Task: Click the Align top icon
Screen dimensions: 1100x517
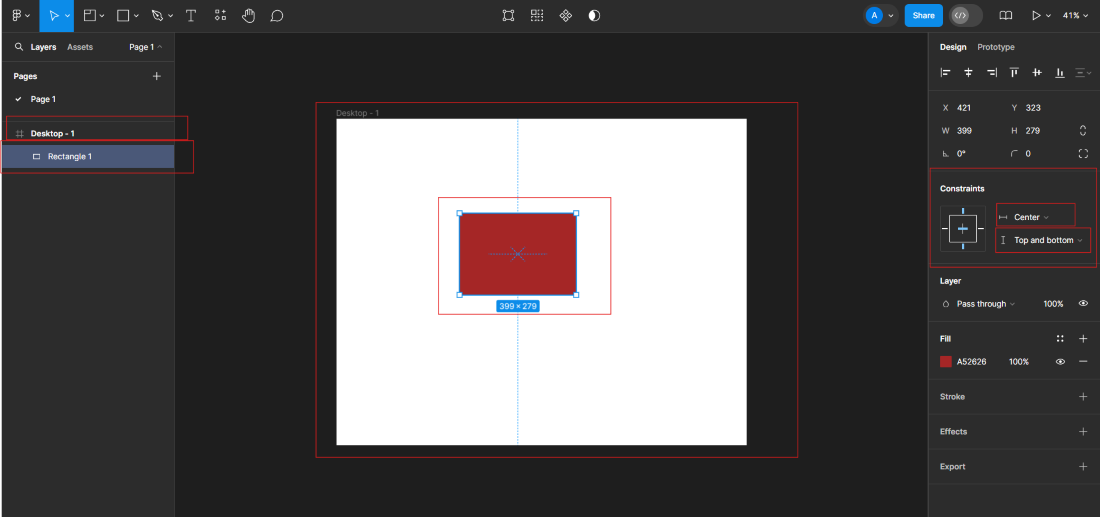Action: coord(1014,72)
